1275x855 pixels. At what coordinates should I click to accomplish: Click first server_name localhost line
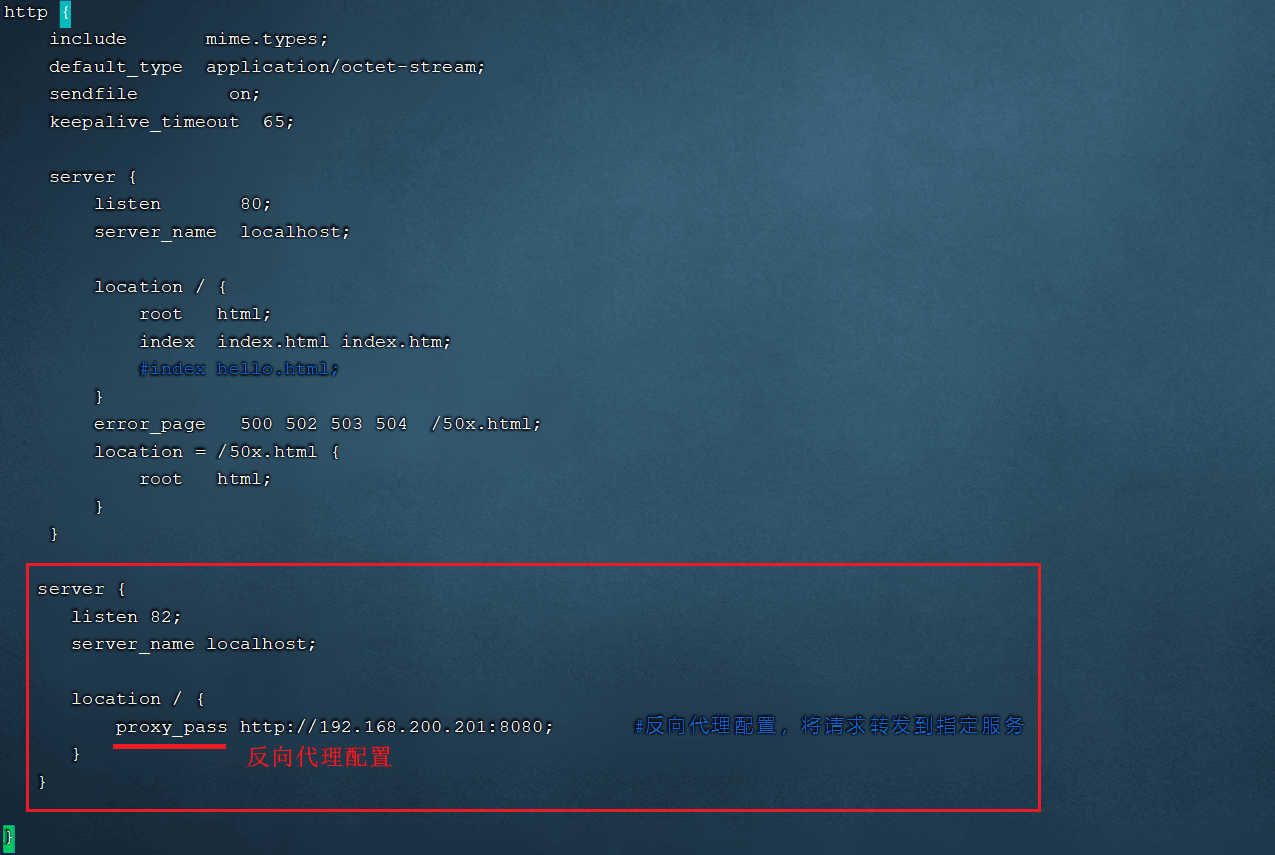click(223, 232)
